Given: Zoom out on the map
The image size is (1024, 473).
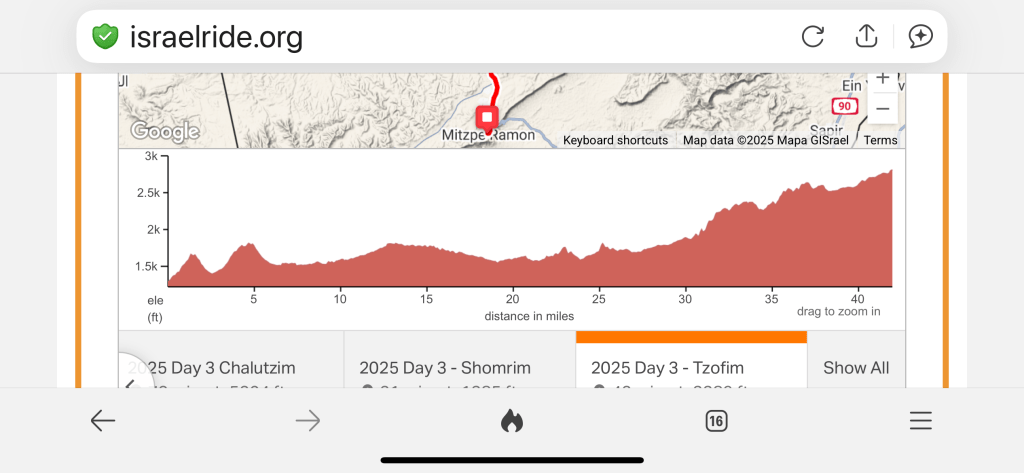Looking at the screenshot, I should (882, 108).
